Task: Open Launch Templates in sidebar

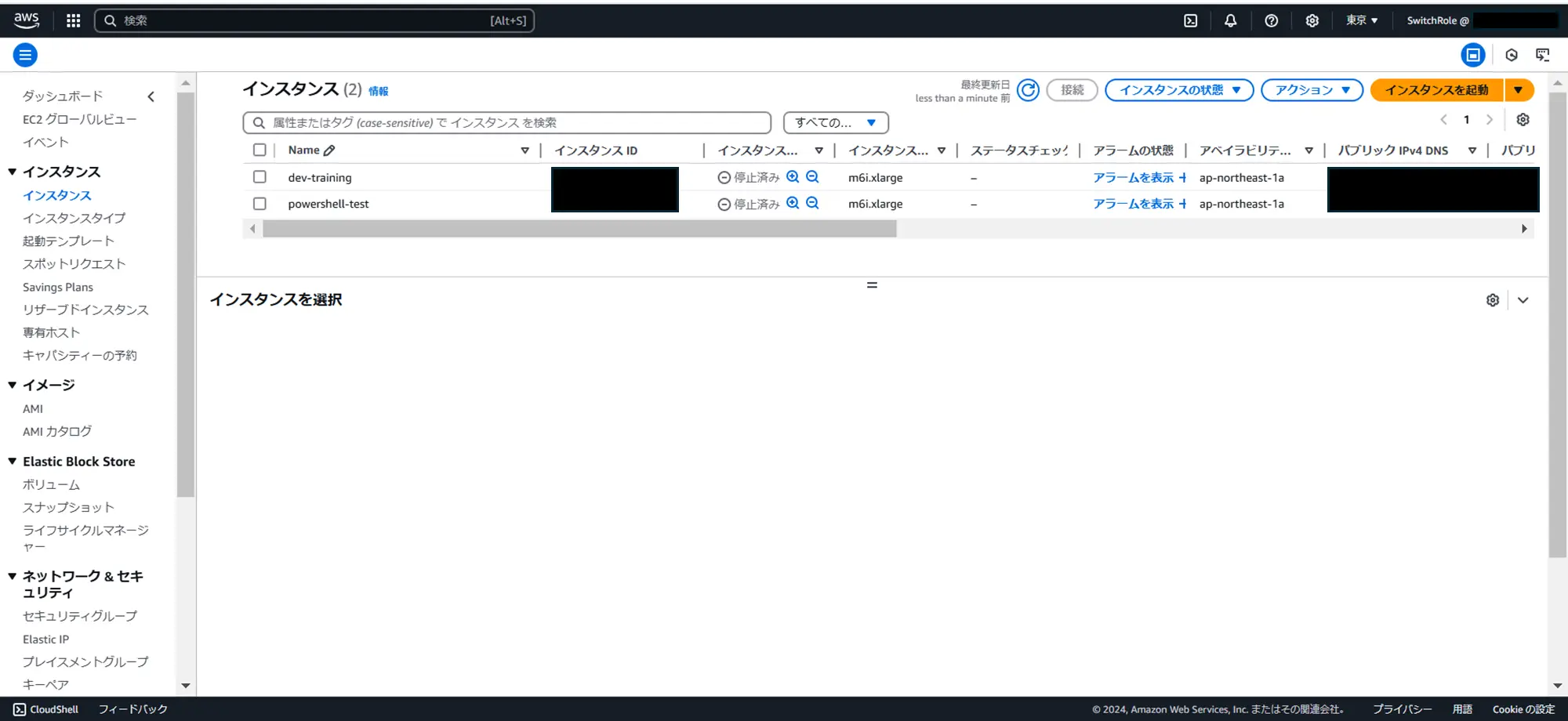Action: point(68,241)
